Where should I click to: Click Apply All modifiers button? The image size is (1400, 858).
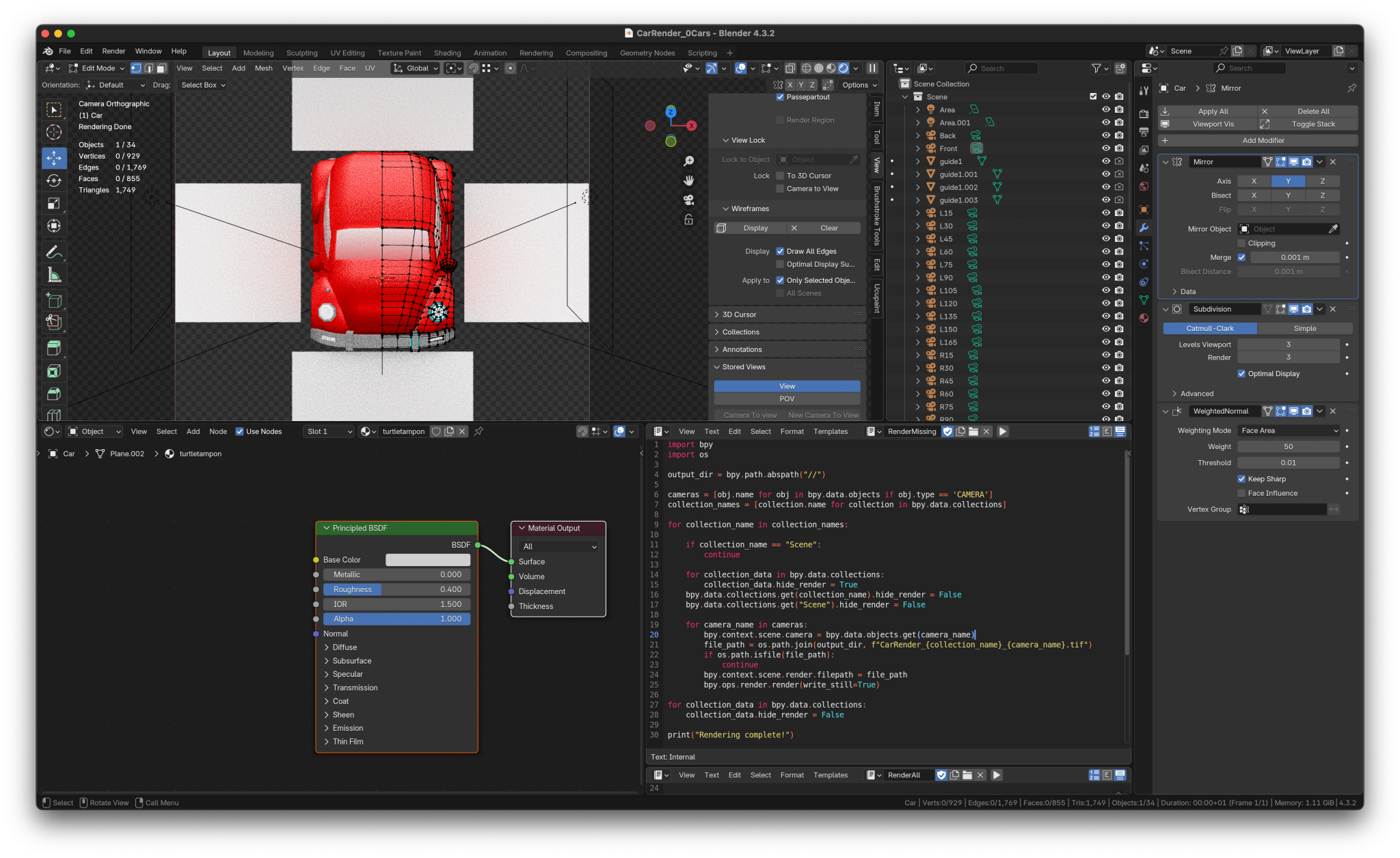1207,111
